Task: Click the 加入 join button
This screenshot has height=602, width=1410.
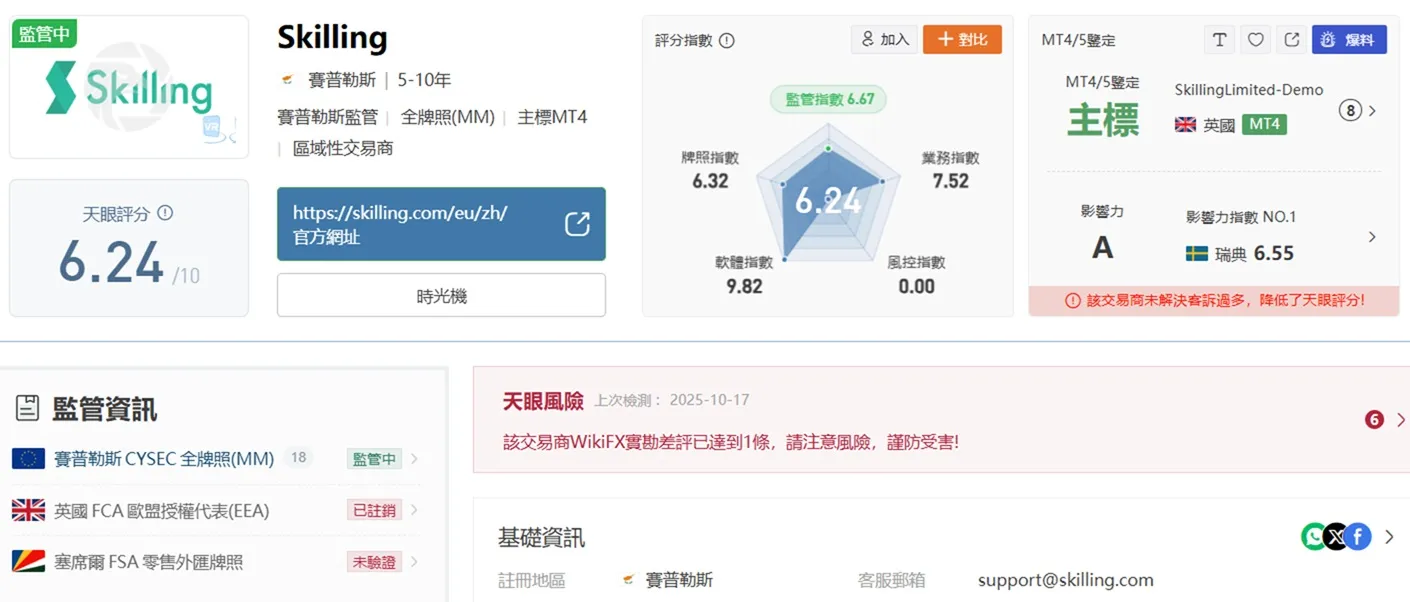Action: point(884,40)
